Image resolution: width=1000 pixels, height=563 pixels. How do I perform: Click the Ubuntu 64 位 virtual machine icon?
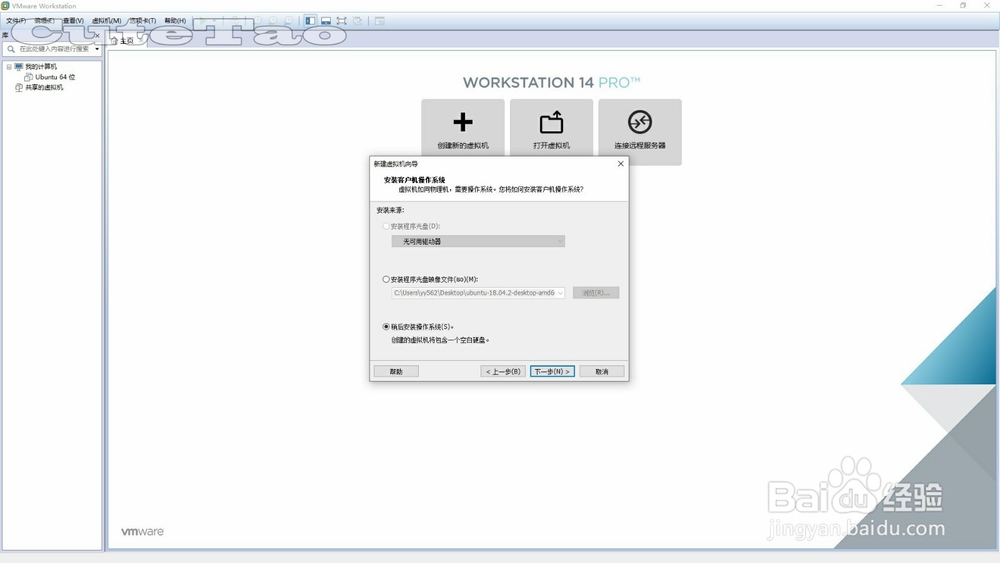(x=28, y=77)
